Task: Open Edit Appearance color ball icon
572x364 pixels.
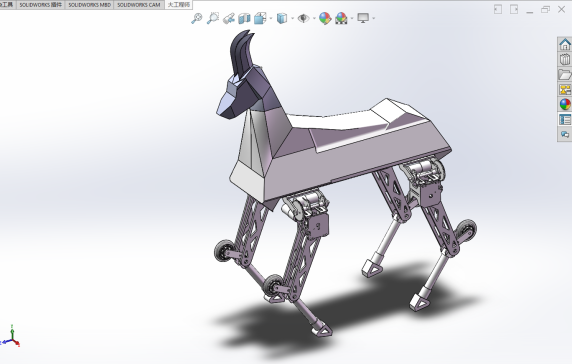Action: pyautogui.click(x=325, y=18)
